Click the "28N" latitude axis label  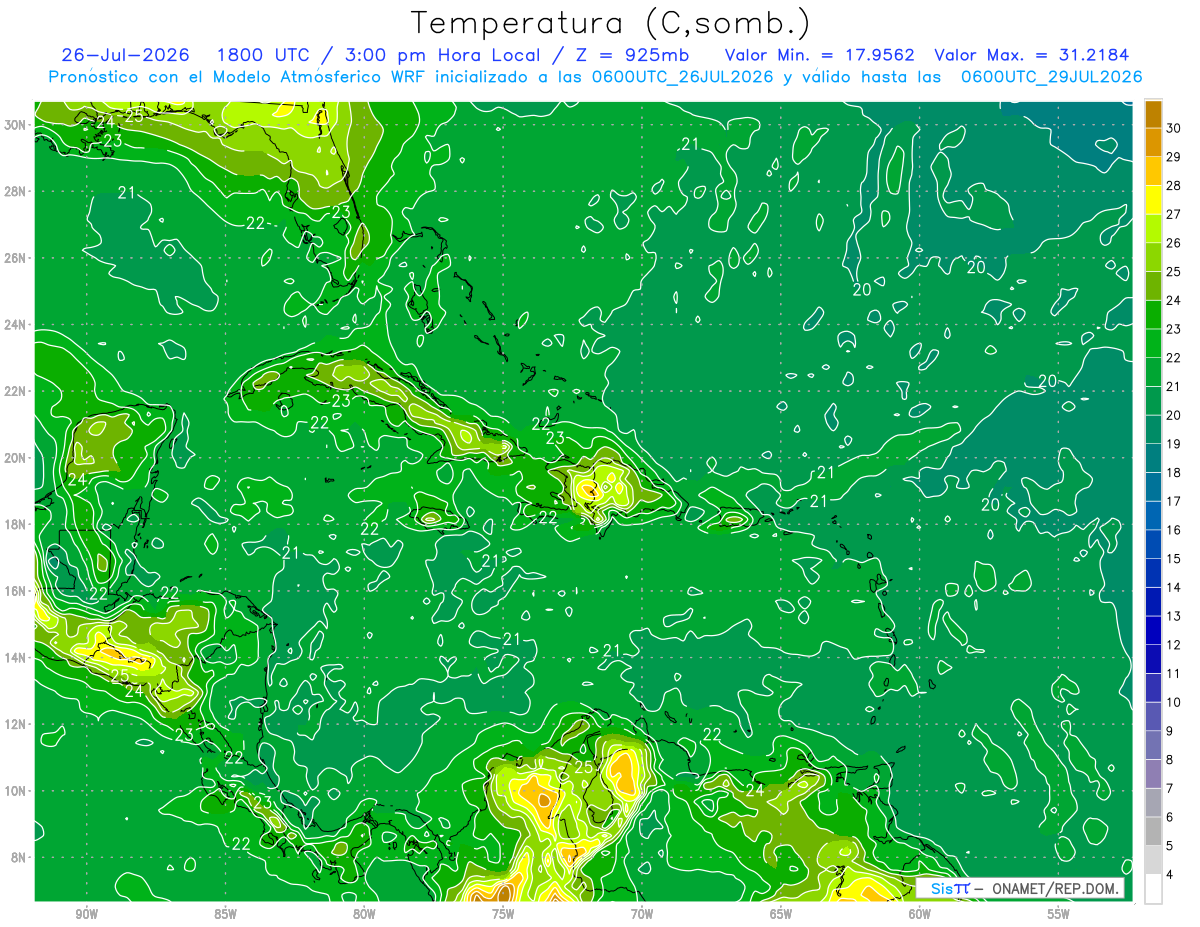pyautogui.click(x=15, y=191)
